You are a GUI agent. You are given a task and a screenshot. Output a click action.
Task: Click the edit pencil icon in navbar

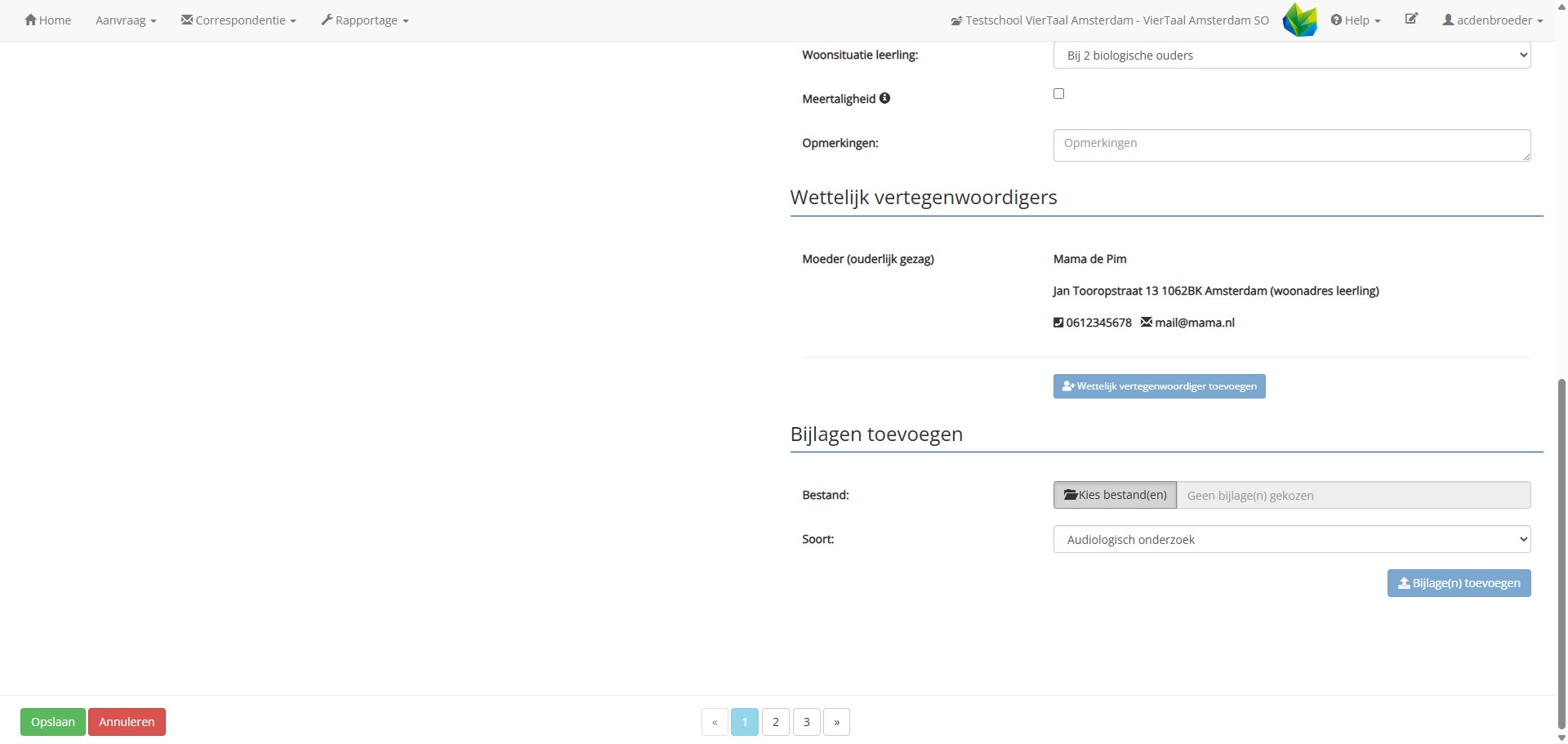tap(1411, 19)
